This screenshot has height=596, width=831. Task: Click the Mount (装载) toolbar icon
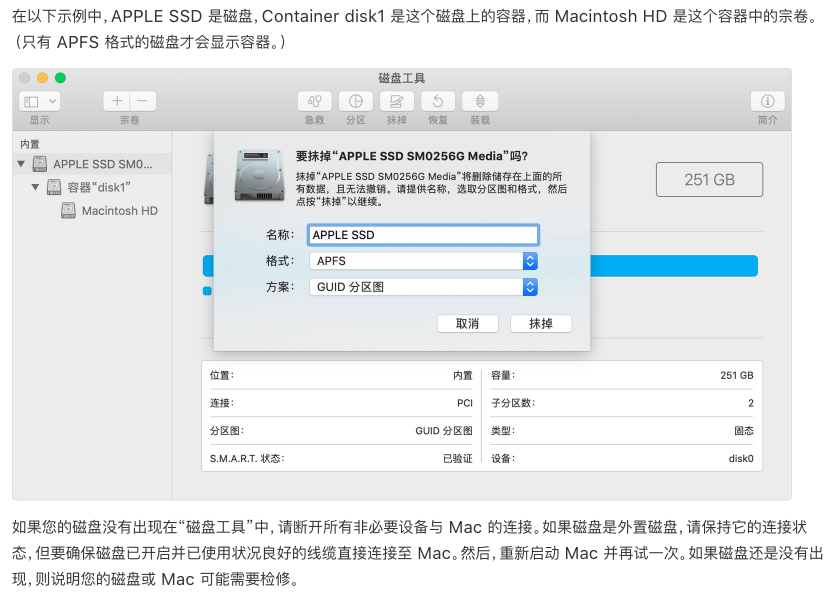click(480, 101)
